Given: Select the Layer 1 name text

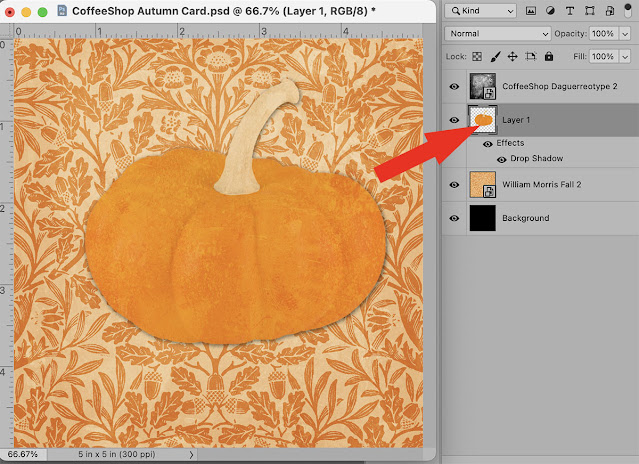Looking at the screenshot, I should [516, 120].
